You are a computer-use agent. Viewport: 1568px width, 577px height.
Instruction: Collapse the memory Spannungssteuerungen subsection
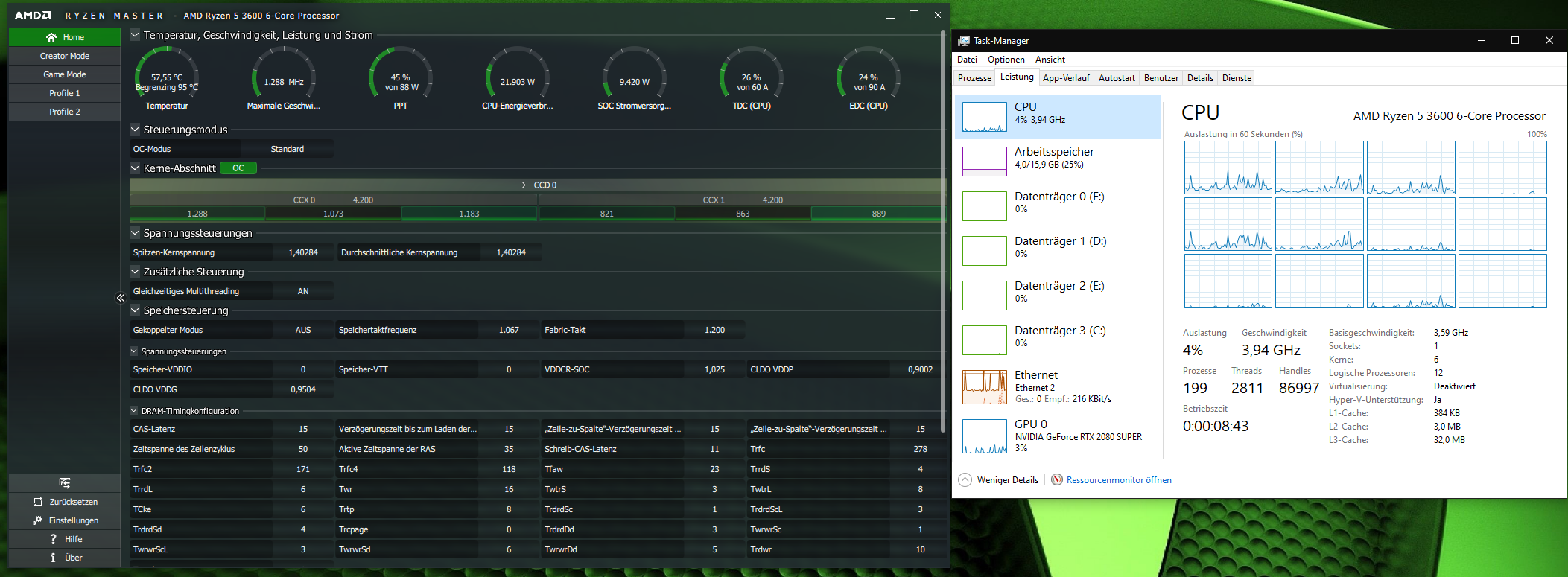click(134, 351)
